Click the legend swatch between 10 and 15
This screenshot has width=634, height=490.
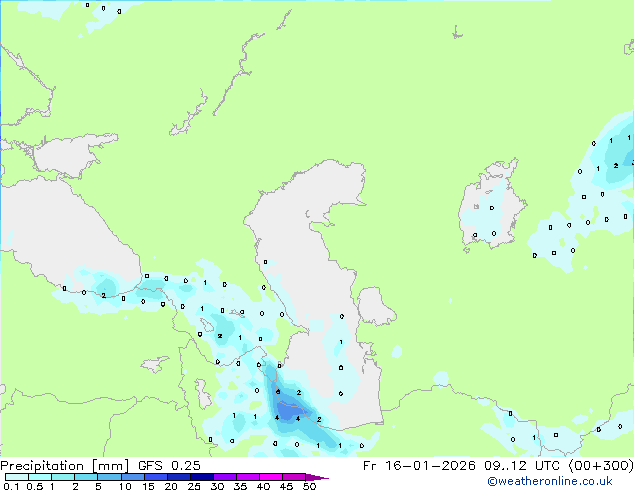coord(132,477)
